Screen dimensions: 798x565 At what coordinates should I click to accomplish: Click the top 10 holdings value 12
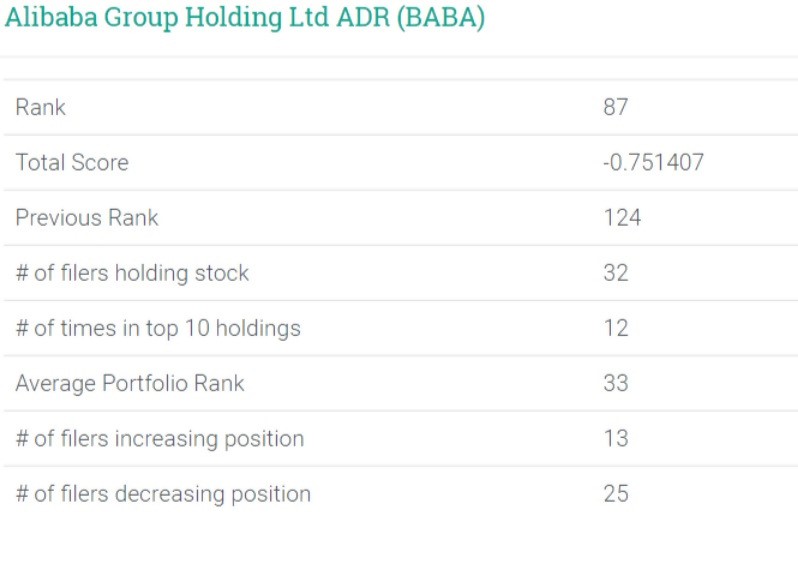coord(616,328)
